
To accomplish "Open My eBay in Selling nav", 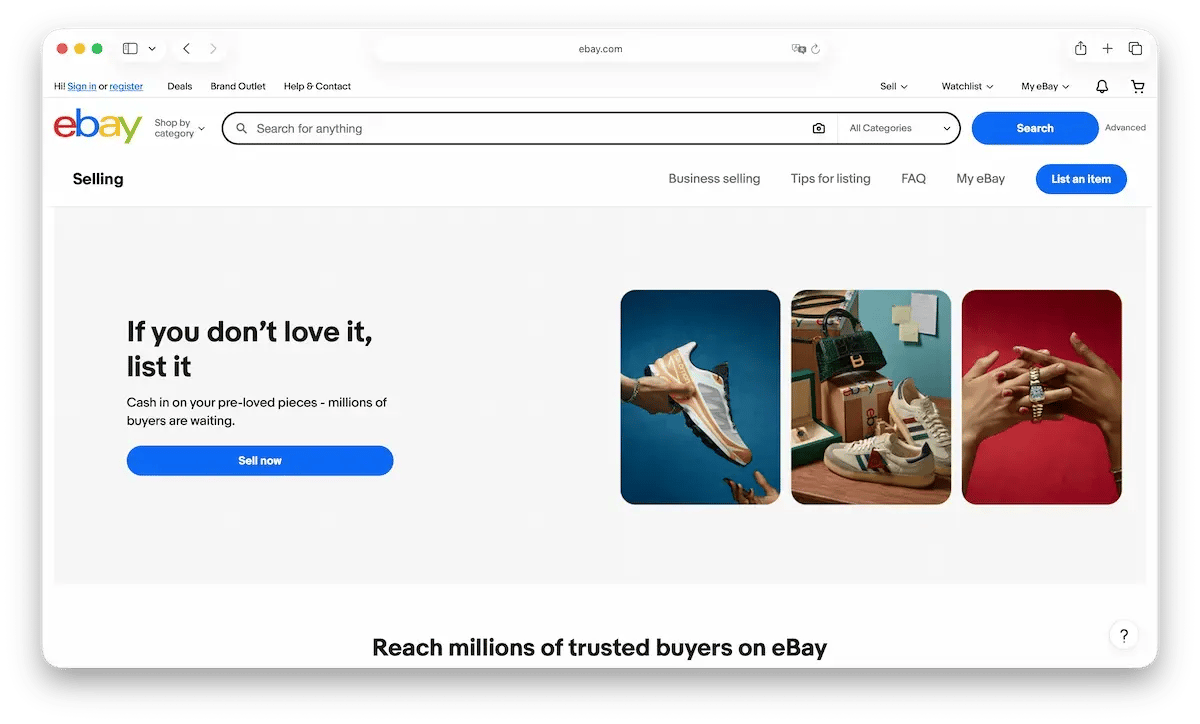I will 980,179.
